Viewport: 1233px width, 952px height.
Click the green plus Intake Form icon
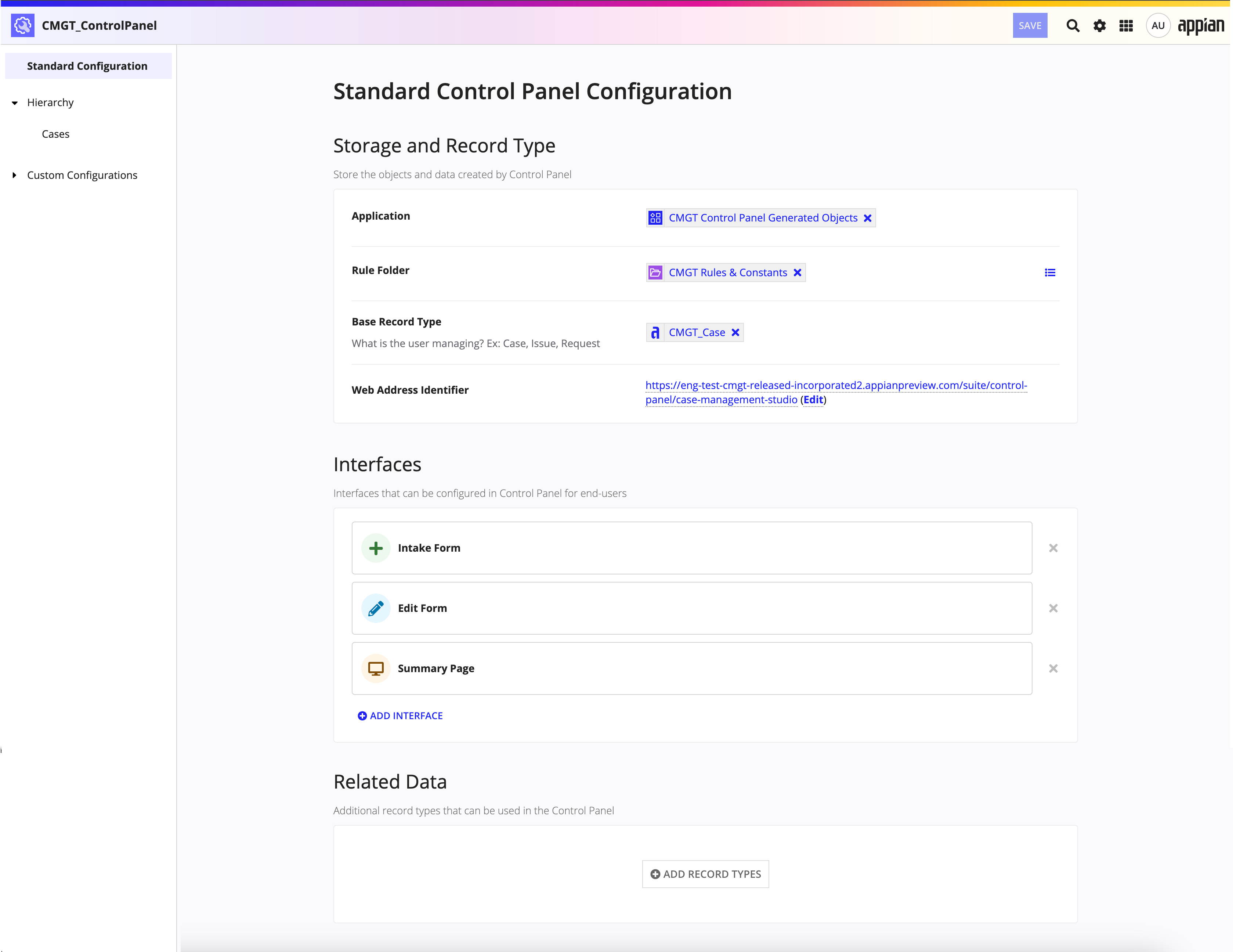[375, 548]
